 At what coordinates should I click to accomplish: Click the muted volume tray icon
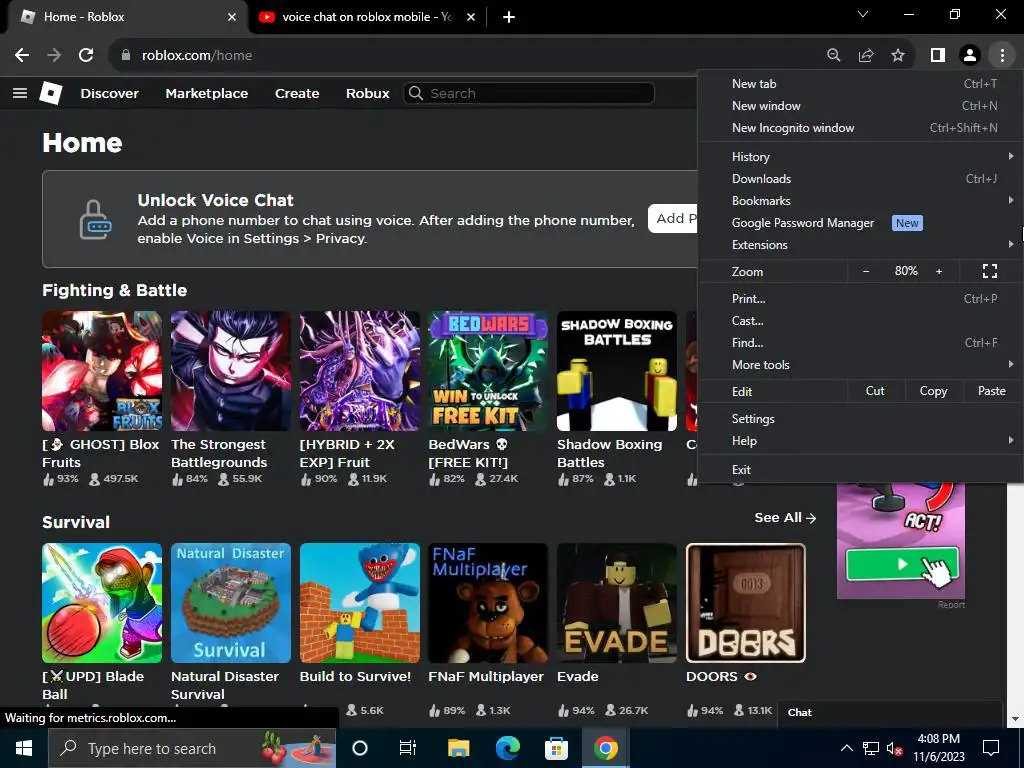894,748
